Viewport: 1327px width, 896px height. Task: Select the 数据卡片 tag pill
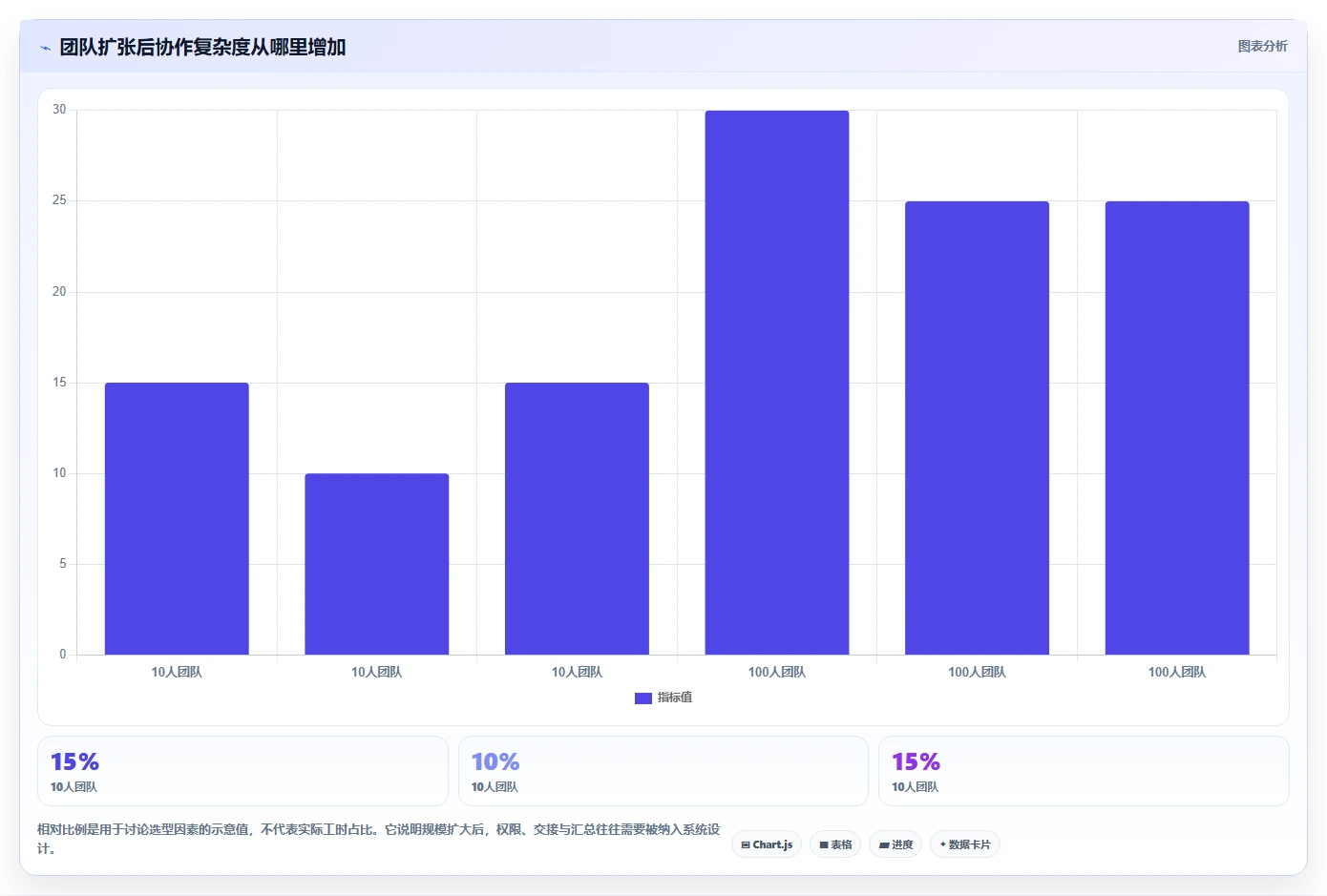point(965,844)
